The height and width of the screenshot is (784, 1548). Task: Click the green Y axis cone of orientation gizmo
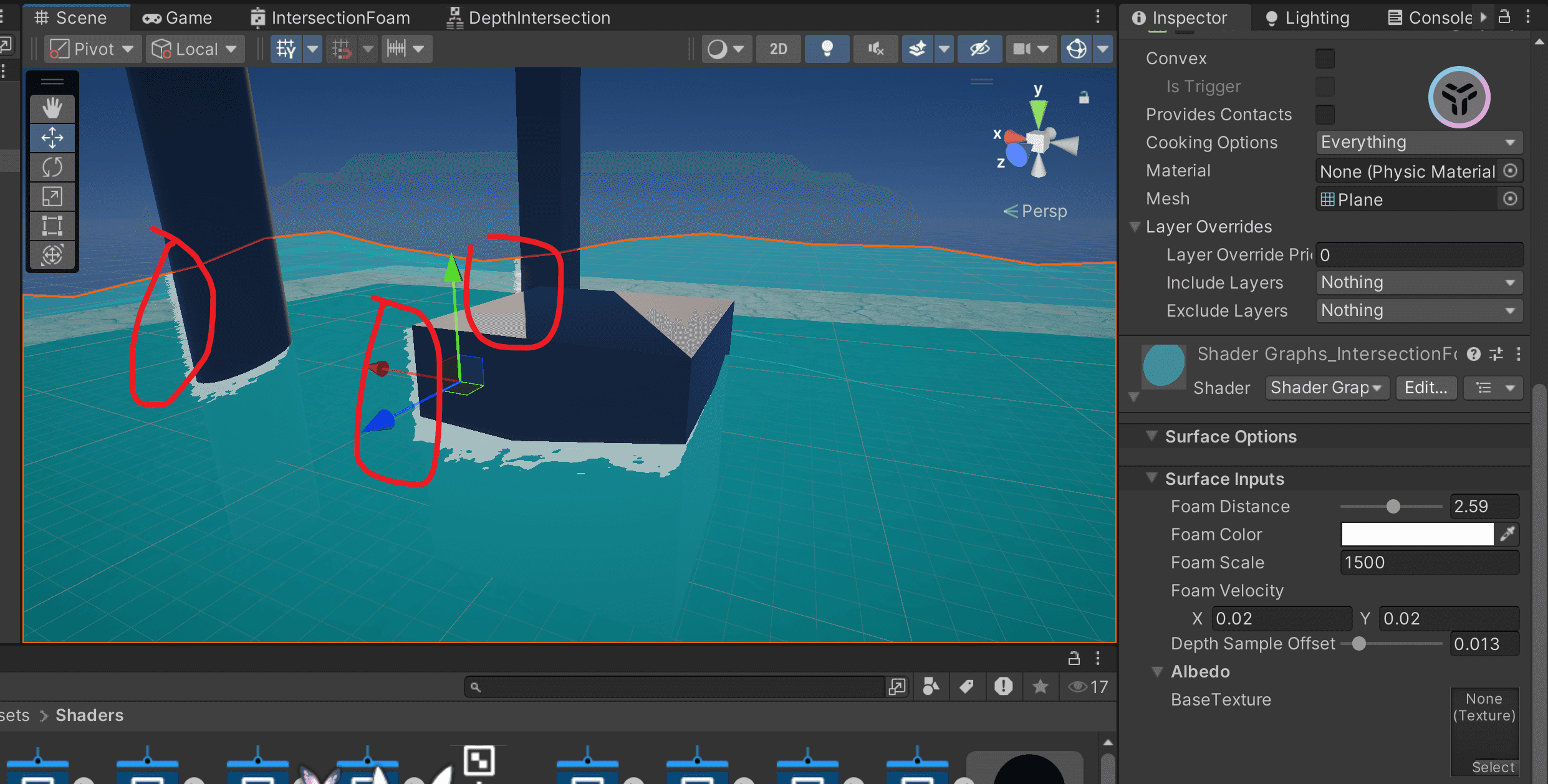pyautogui.click(x=1038, y=113)
